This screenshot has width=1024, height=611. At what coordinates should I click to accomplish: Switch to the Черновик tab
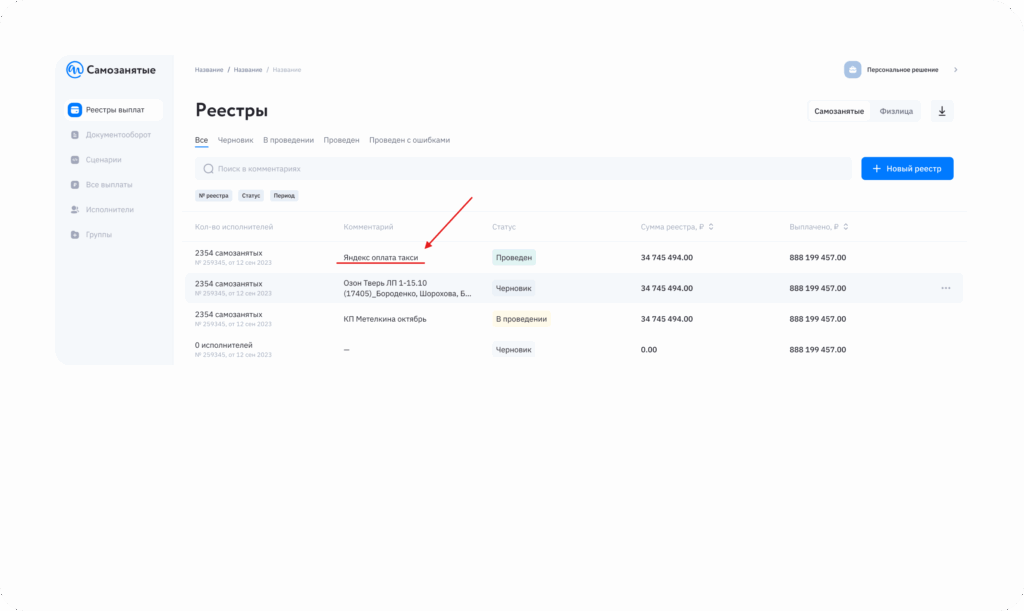point(235,140)
